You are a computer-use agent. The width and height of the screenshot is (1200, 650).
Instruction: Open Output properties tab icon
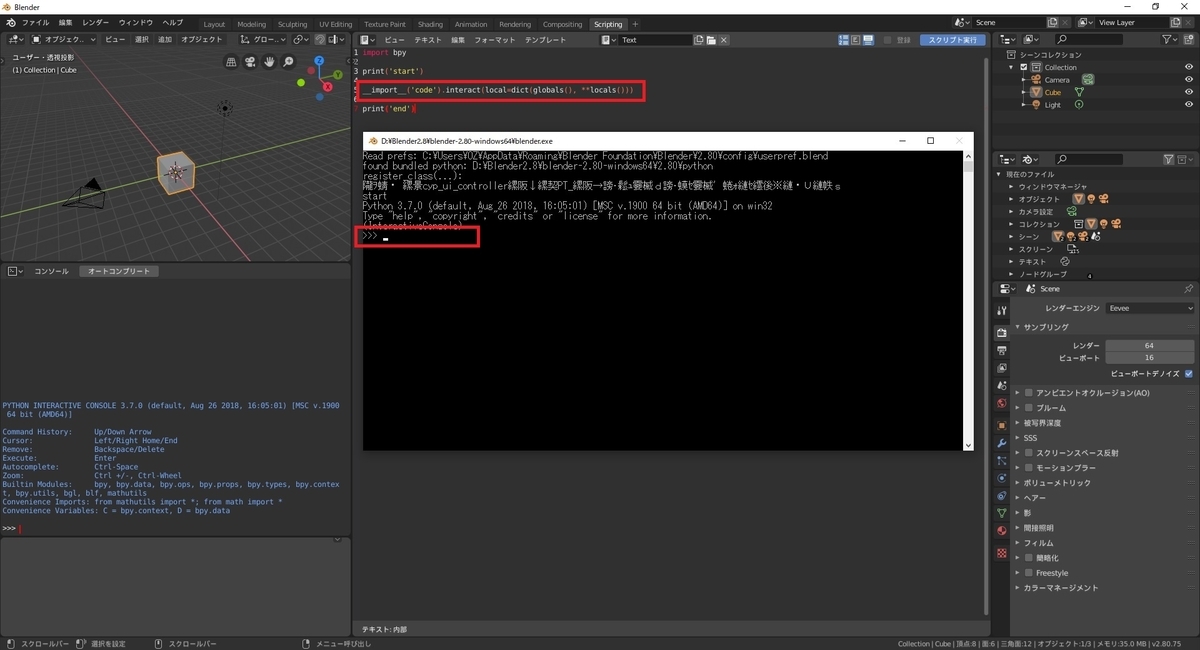point(1001,350)
